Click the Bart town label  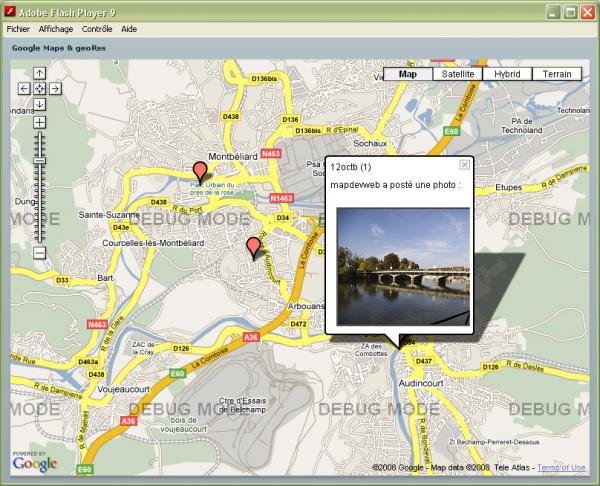[105, 278]
